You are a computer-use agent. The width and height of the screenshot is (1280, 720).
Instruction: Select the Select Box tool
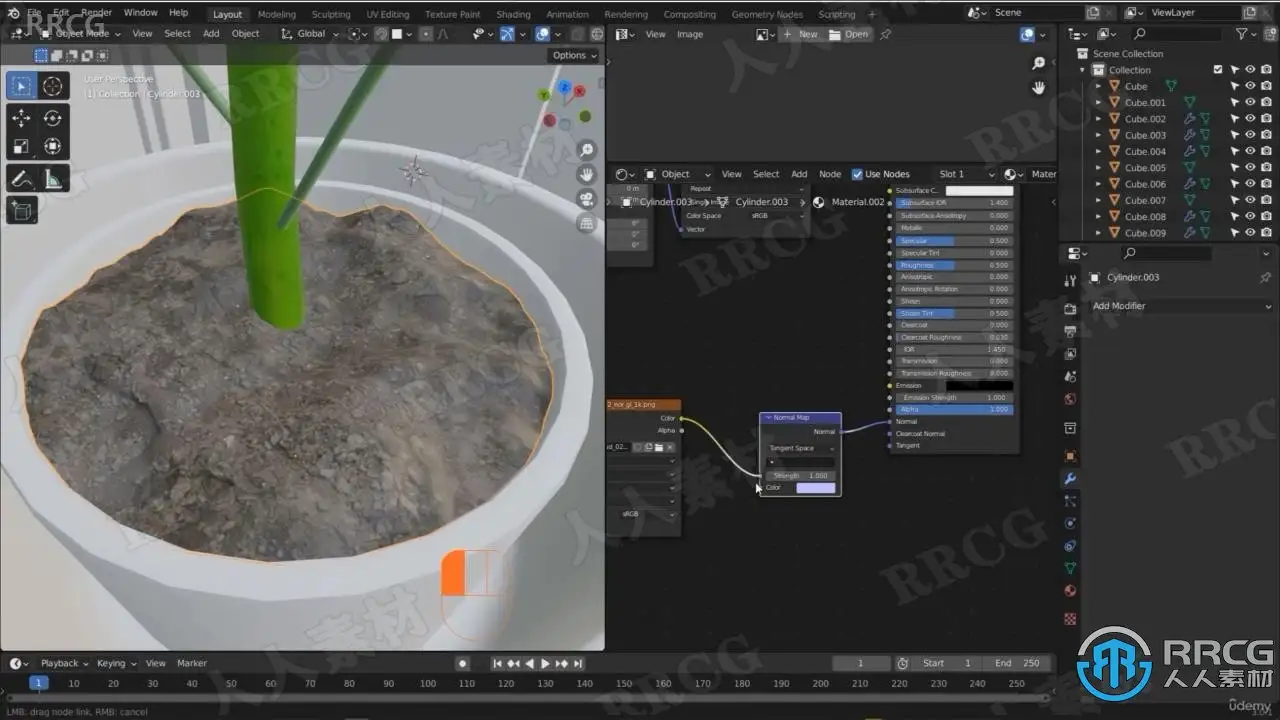pyautogui.click(x=21, y=86)
